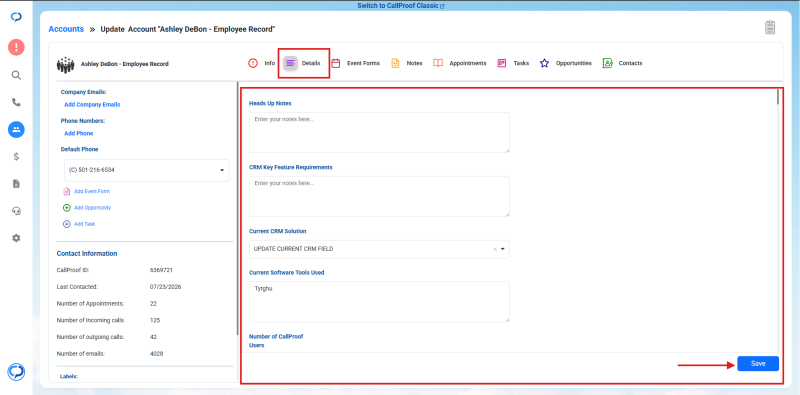
Task: Click the Notes page icon
Action: click(x=395, y=63)
